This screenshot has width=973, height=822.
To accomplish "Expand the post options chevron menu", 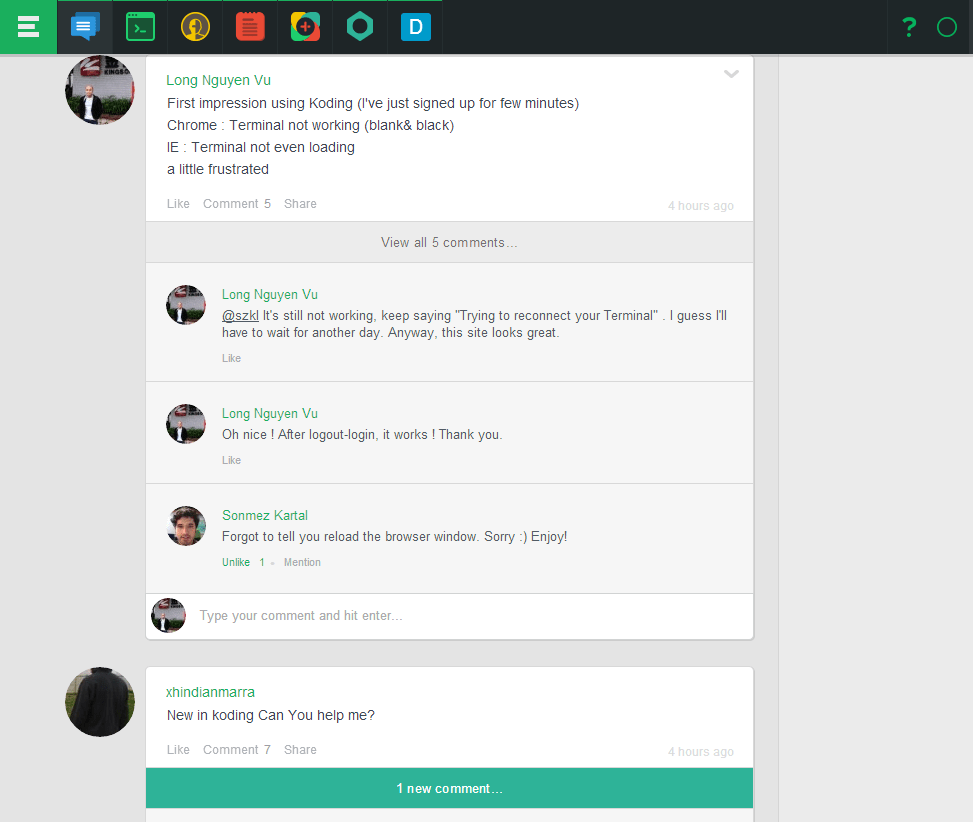I will (731, 74).
